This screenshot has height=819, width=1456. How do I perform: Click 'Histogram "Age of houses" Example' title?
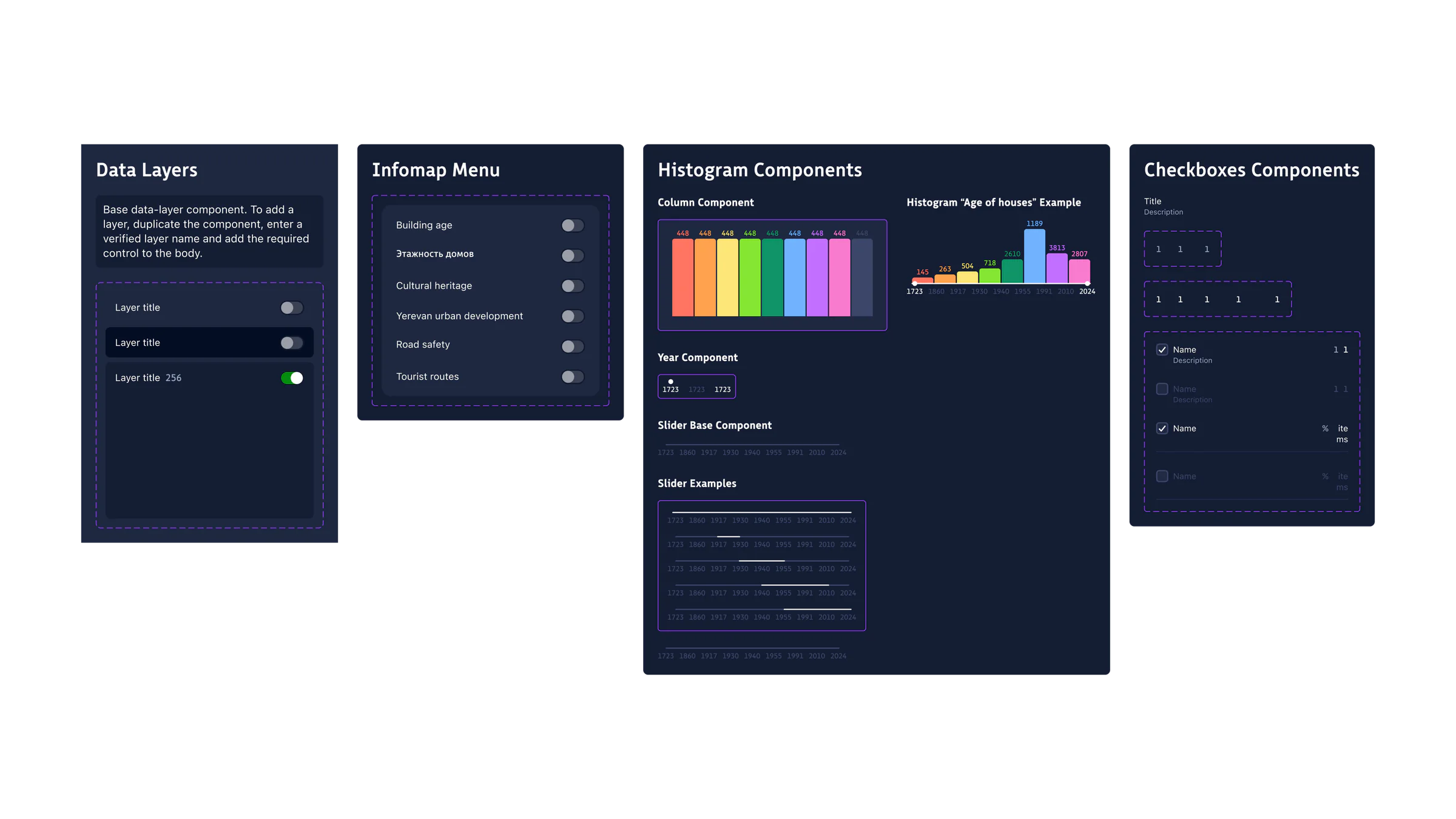click(994, 203)
